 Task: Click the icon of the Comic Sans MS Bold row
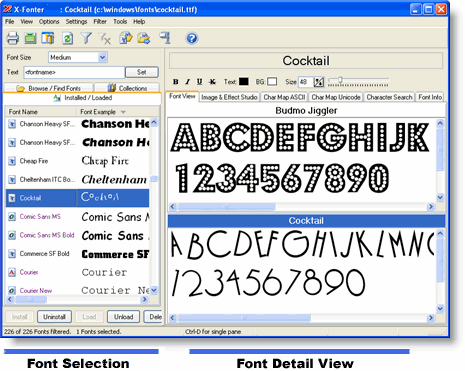12,235
